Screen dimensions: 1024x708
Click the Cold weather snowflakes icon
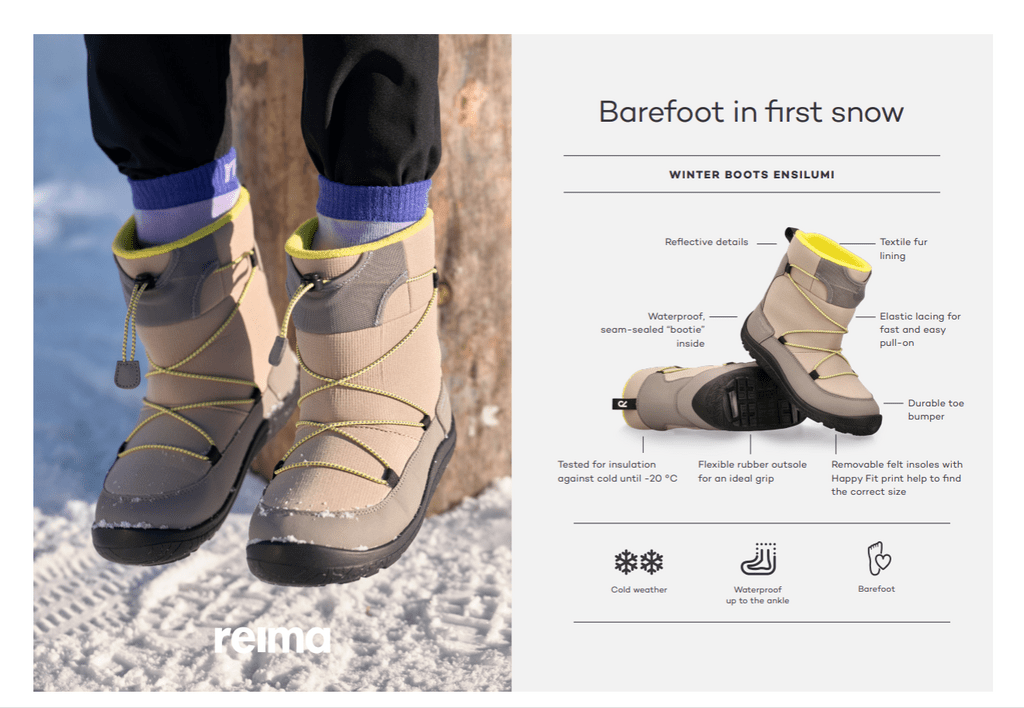click(639, 562)
